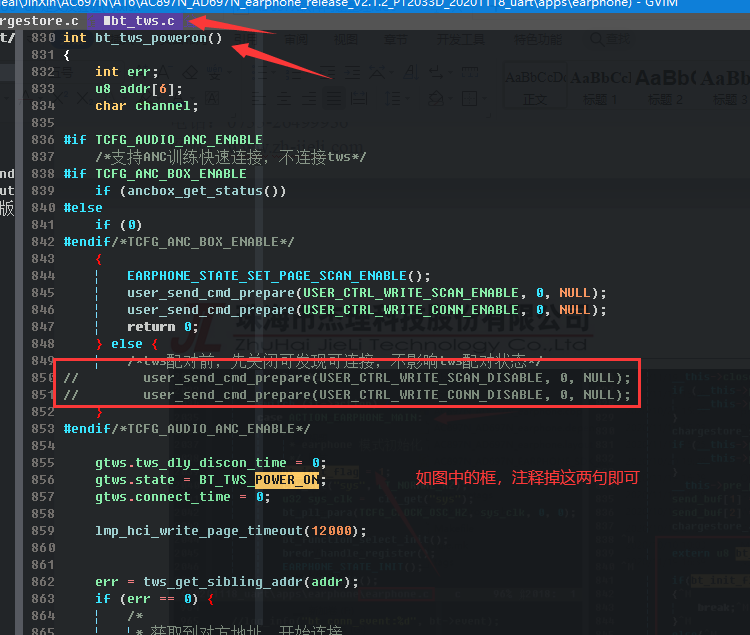Select 正文 style in Word window behind

535,88
